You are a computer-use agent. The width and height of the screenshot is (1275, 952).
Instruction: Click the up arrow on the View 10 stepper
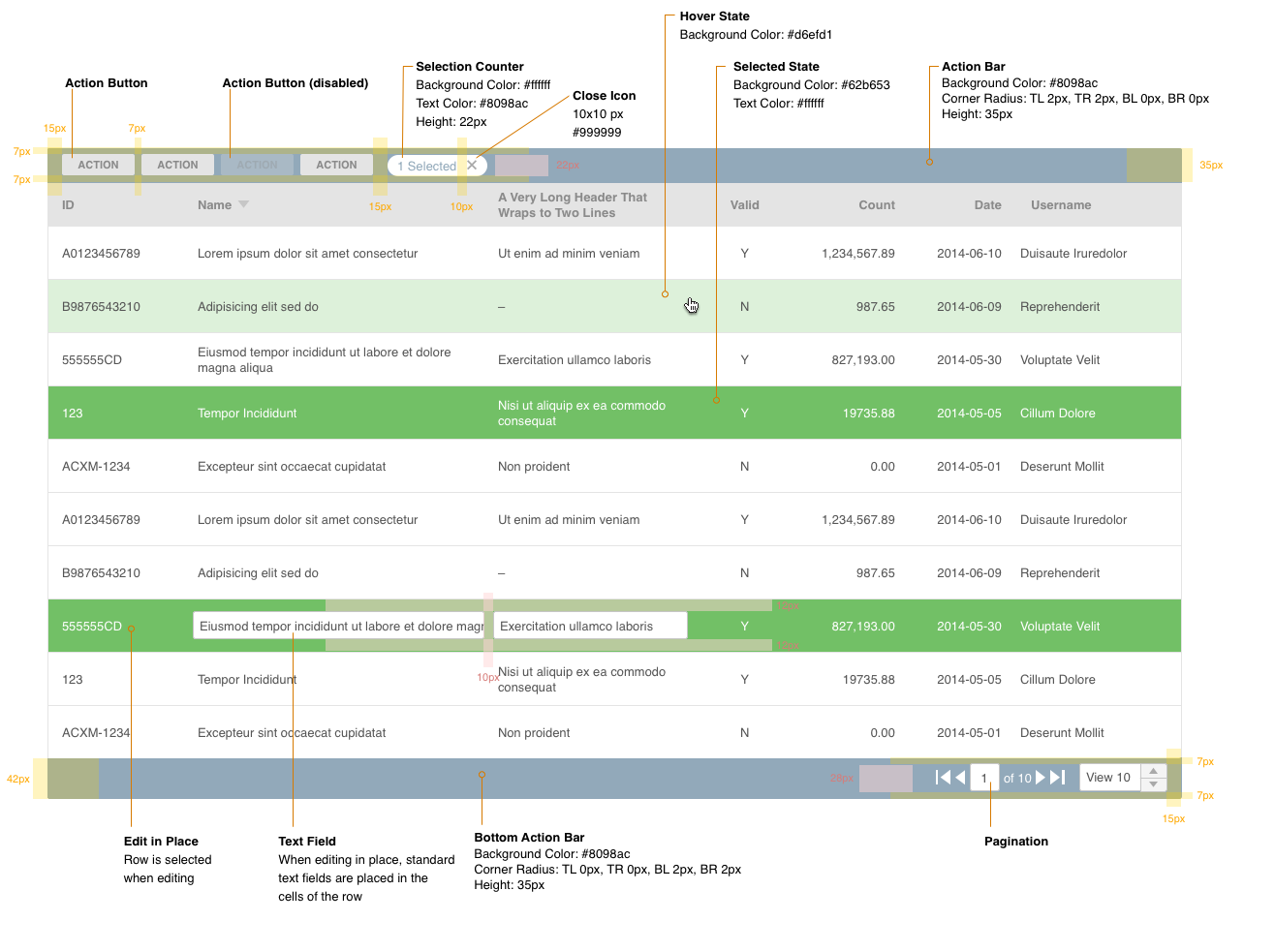(1153, 771)
